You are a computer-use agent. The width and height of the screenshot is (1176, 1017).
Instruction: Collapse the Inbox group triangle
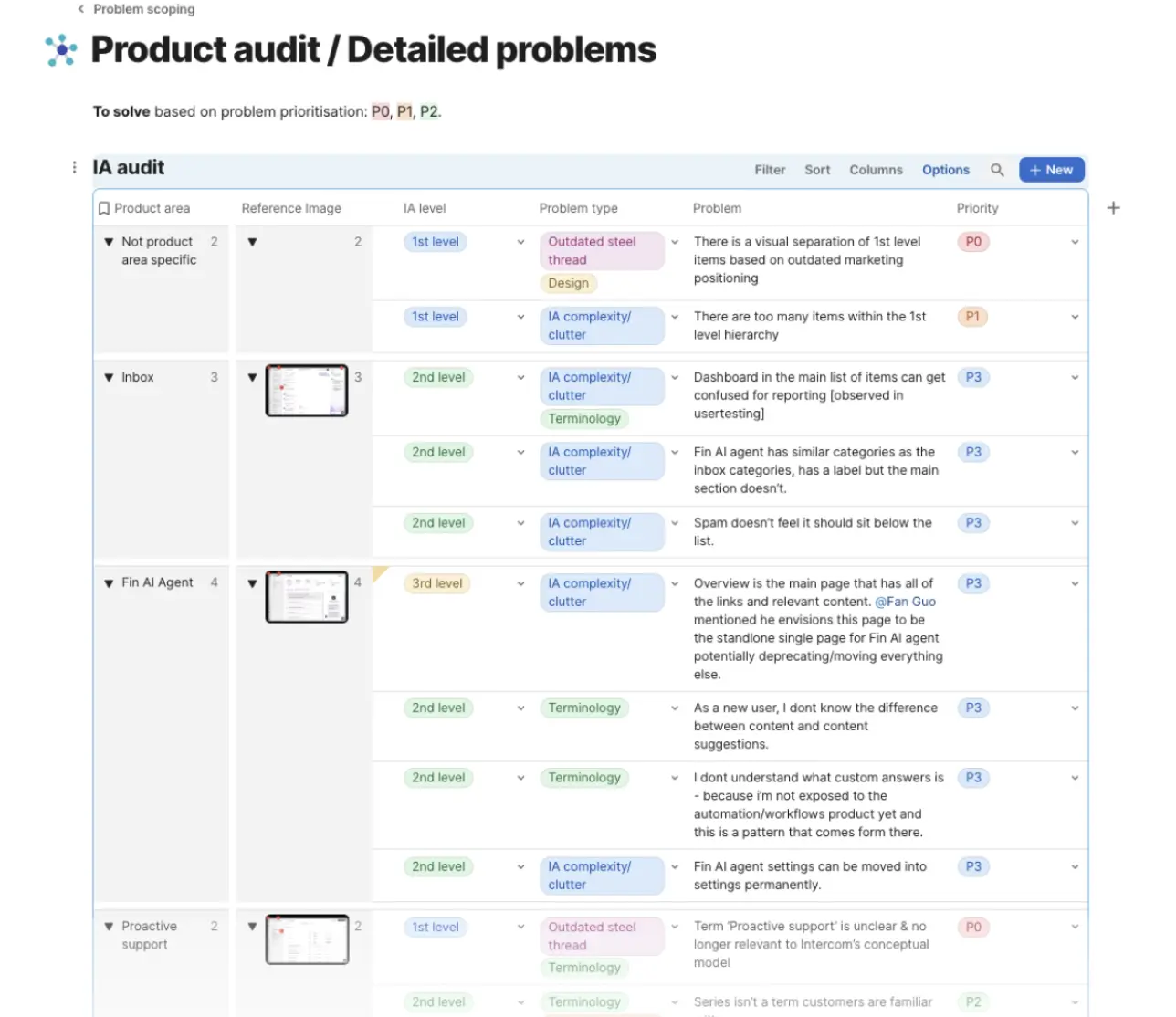pos(109,377)
